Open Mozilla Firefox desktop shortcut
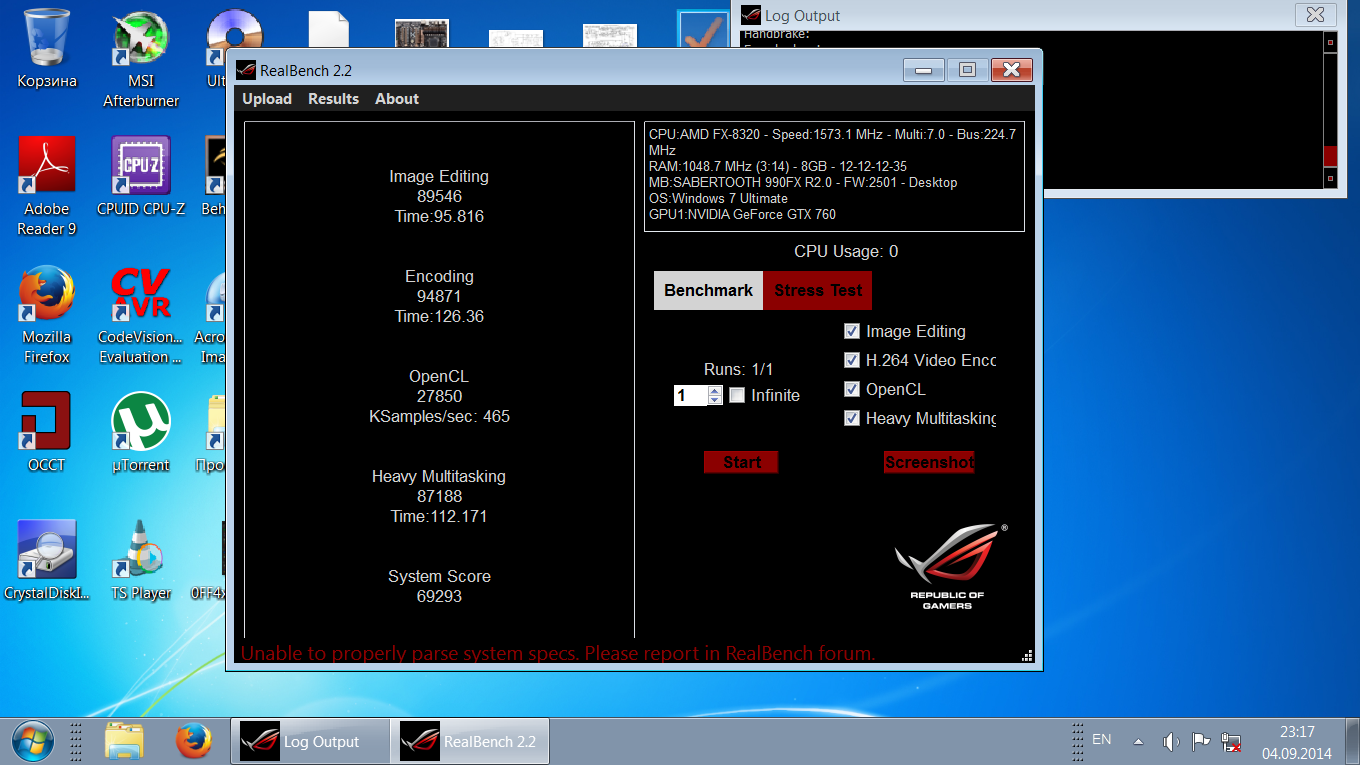This screenshot has width=1360, height=765. click(x=46, y=315)
